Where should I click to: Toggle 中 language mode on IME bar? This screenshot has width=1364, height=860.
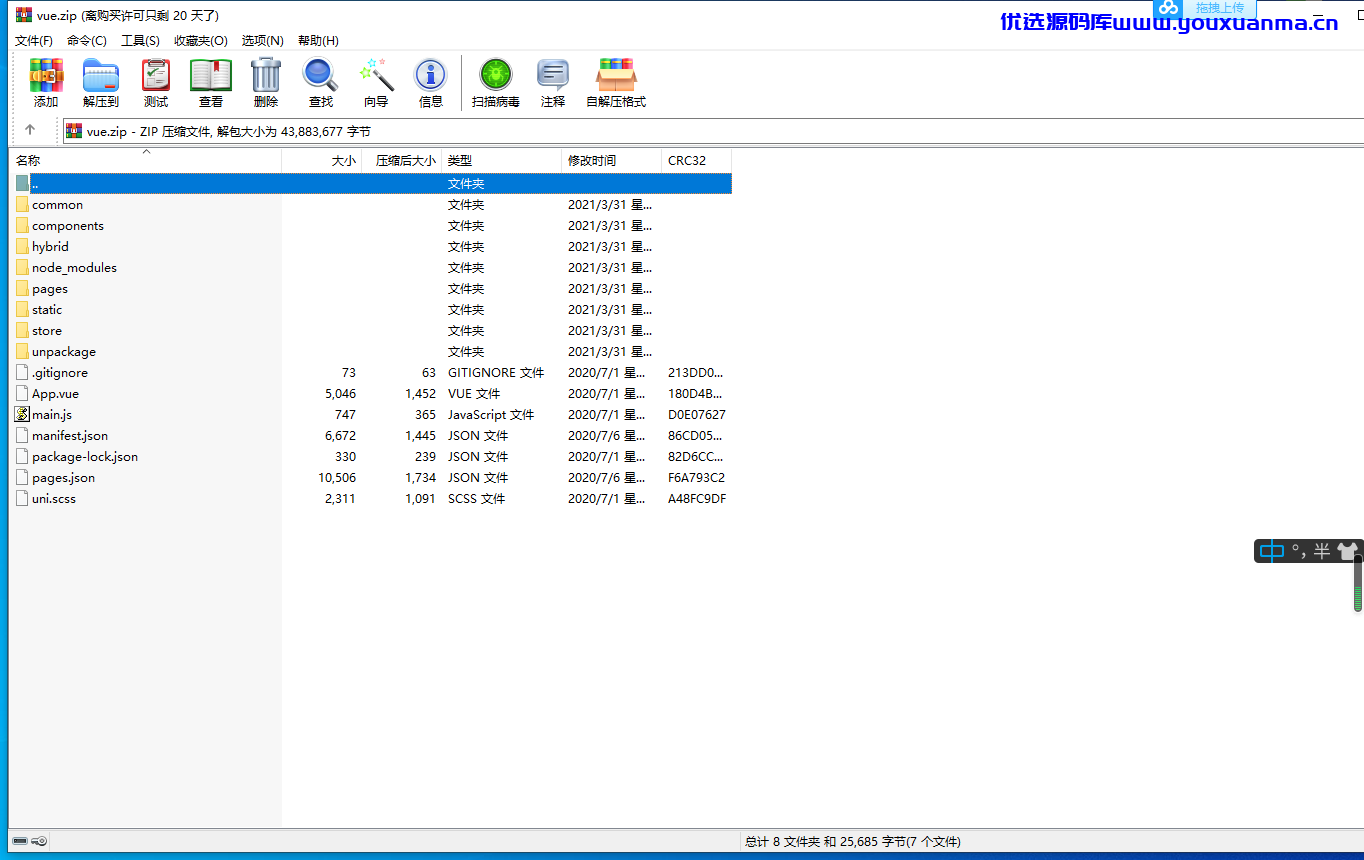point(1271,551)
